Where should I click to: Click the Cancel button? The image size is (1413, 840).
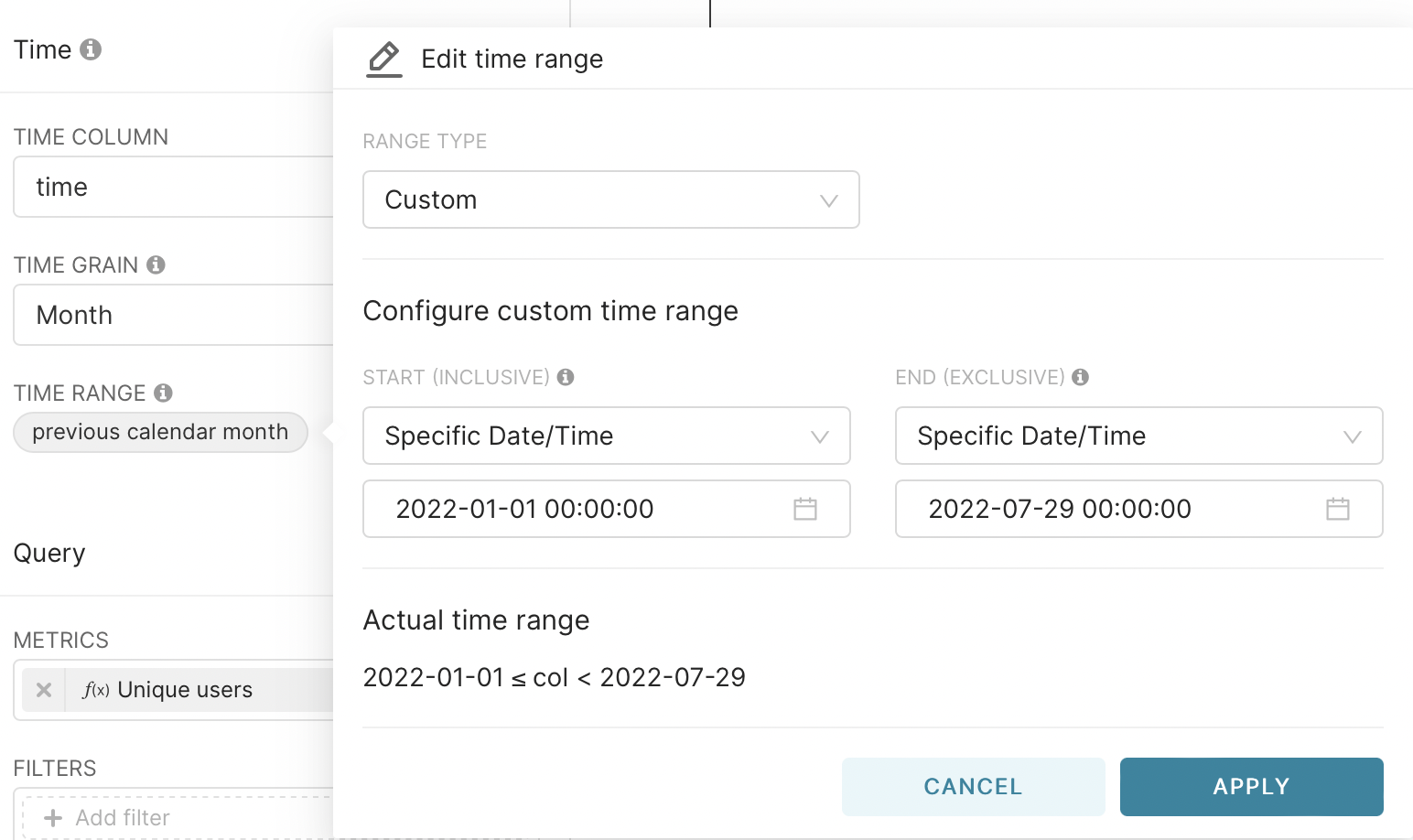974,787
